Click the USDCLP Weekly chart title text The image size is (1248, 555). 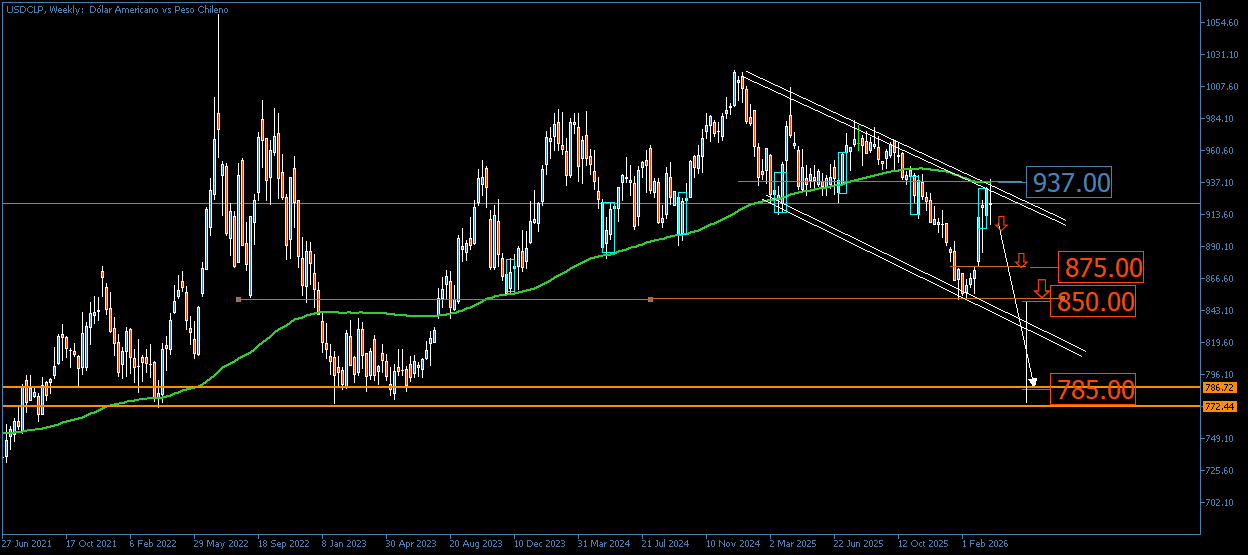click(x=116, y=9)
